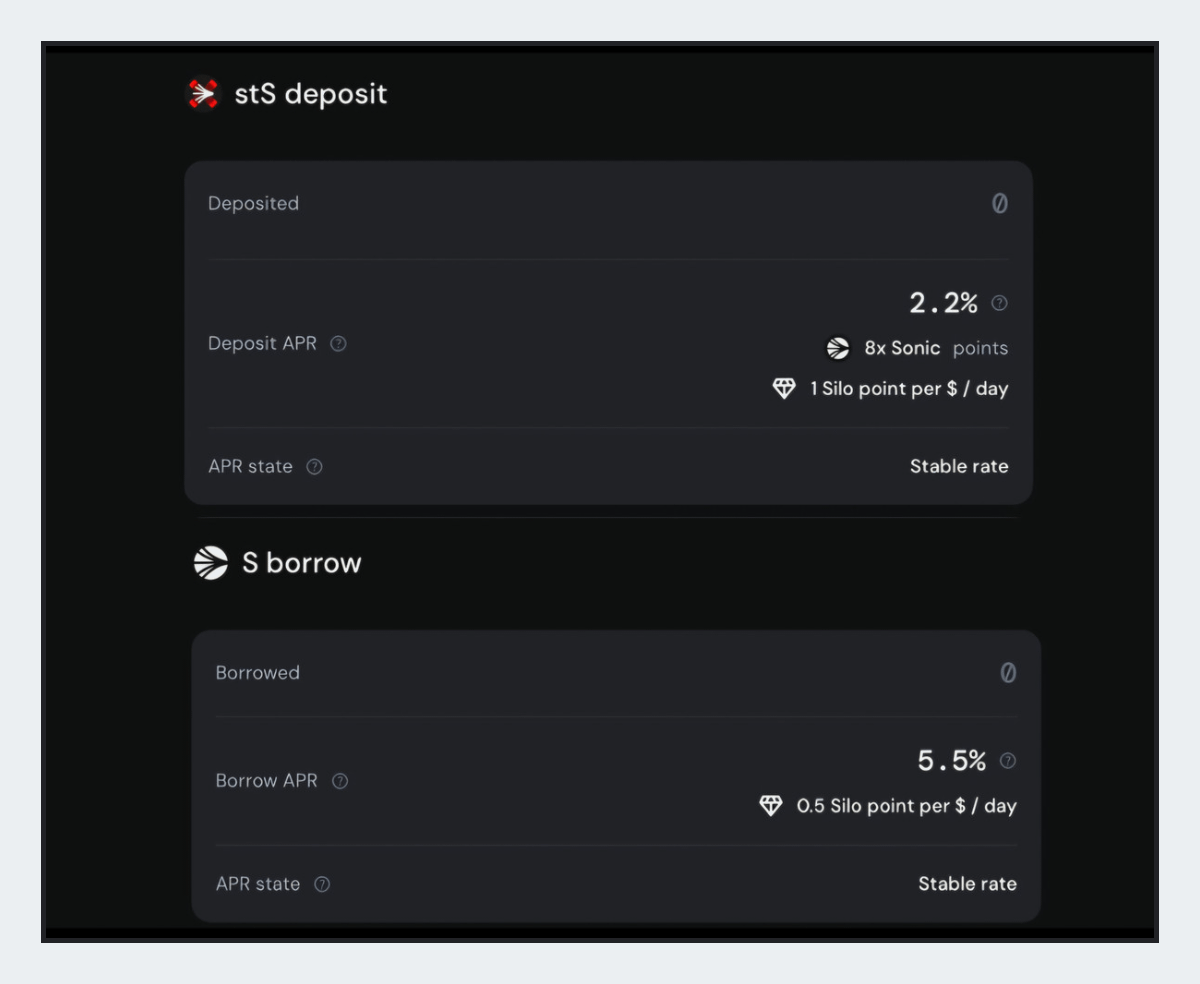Click the 1 Silo point per $ / day text
Viewport: 1200px width, 984px height.
point(908,389)
